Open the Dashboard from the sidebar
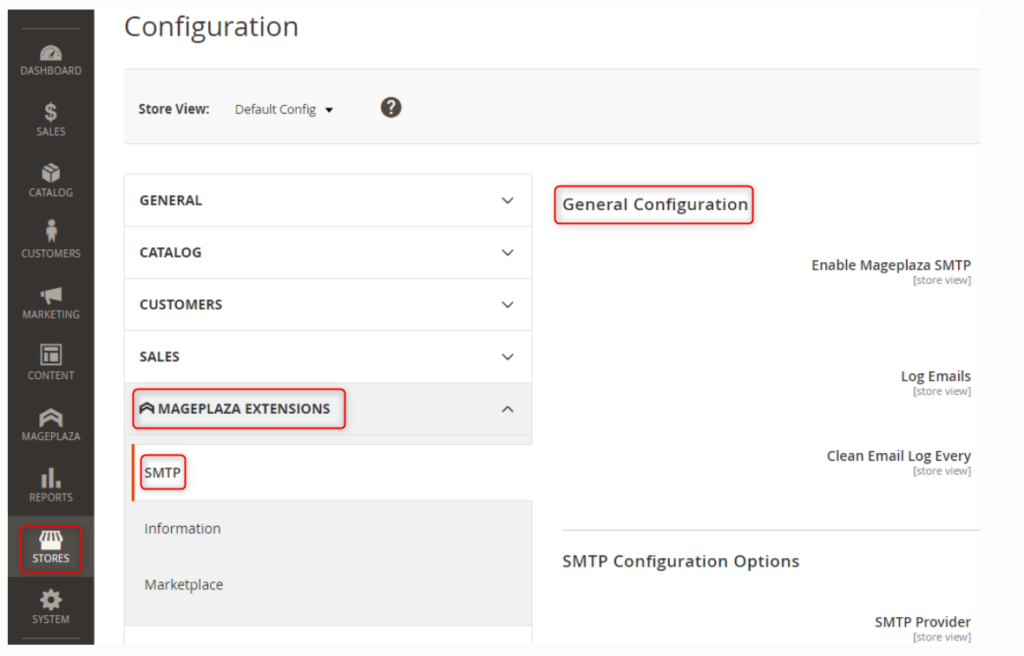Image resolution: width=1024 pixels, height=656 pixels. point(50,58)
